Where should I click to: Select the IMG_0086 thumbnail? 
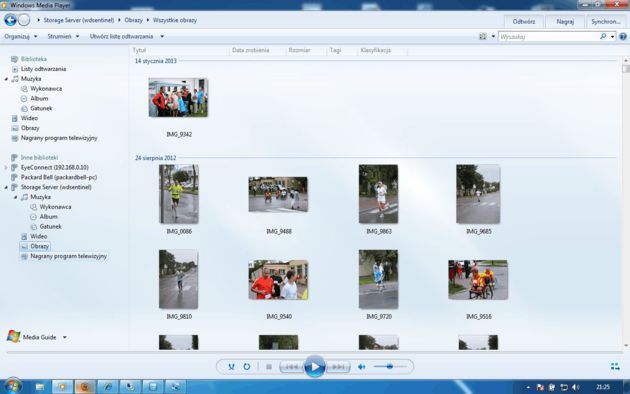click(178, 194)
